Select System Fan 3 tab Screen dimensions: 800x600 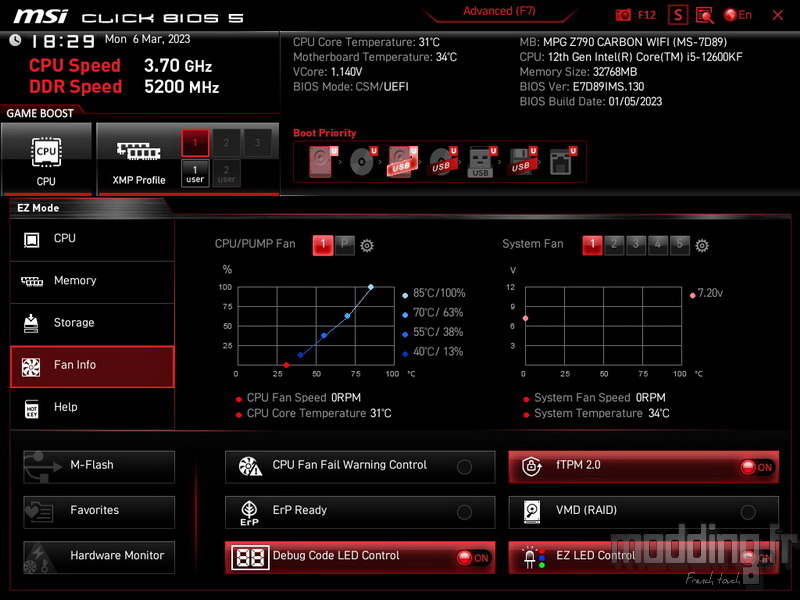coord(636,245)
